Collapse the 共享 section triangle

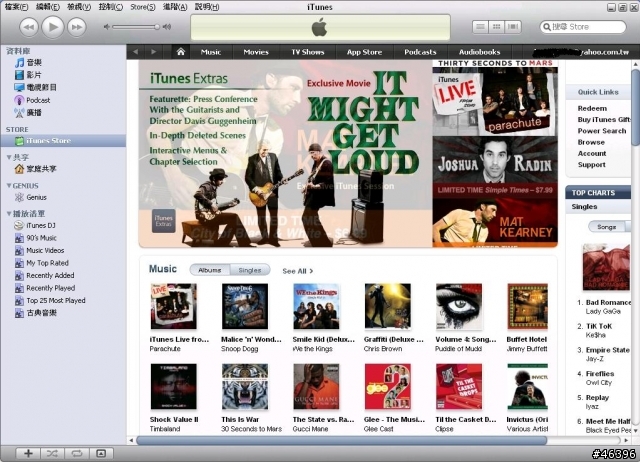[x=9, y=157]
